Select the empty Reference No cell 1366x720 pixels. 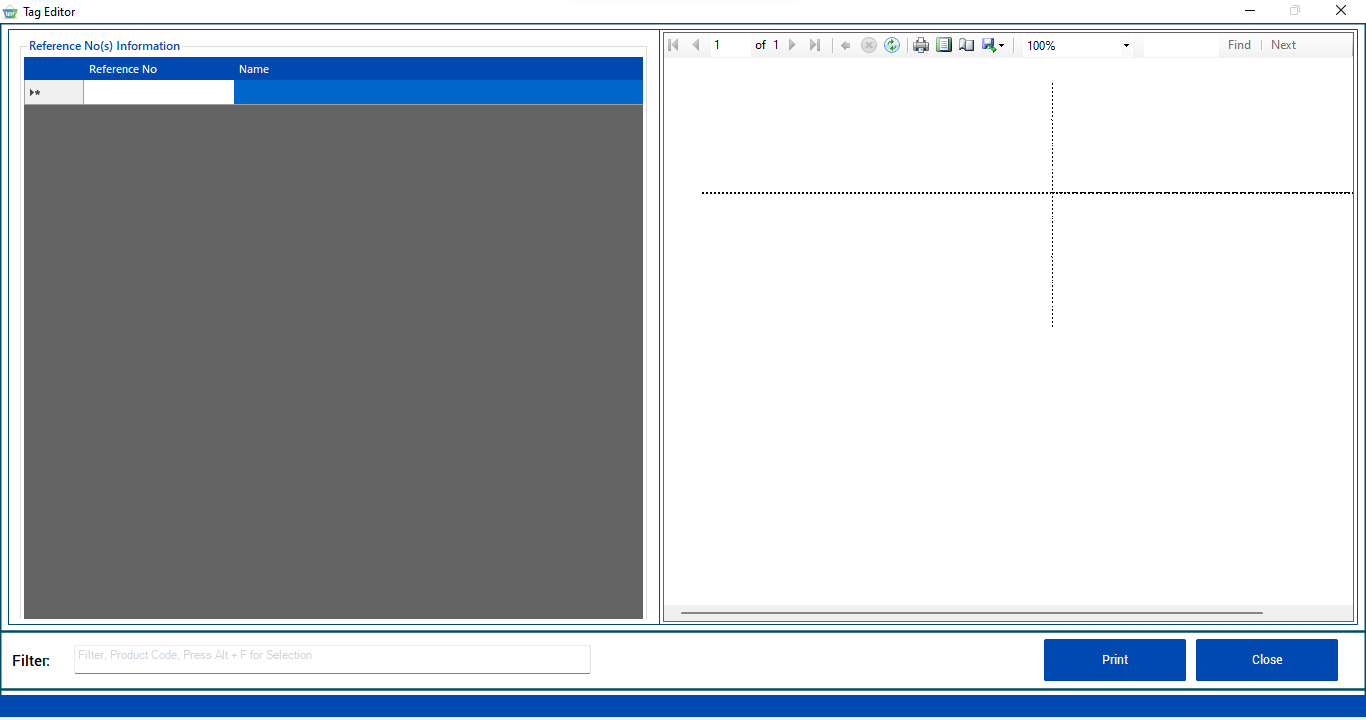[x=159, y=93]
